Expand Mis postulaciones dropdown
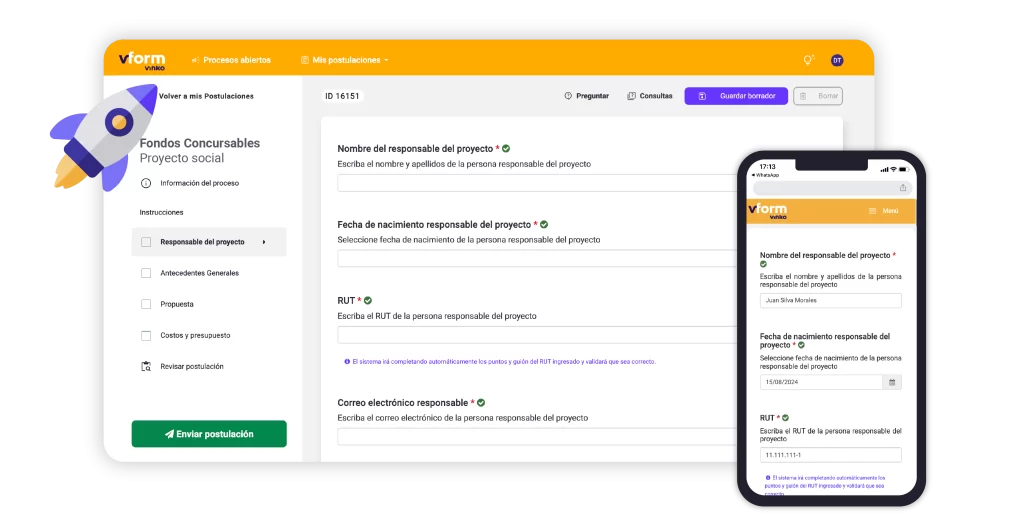1024x529 pixels. coord(345,60)
